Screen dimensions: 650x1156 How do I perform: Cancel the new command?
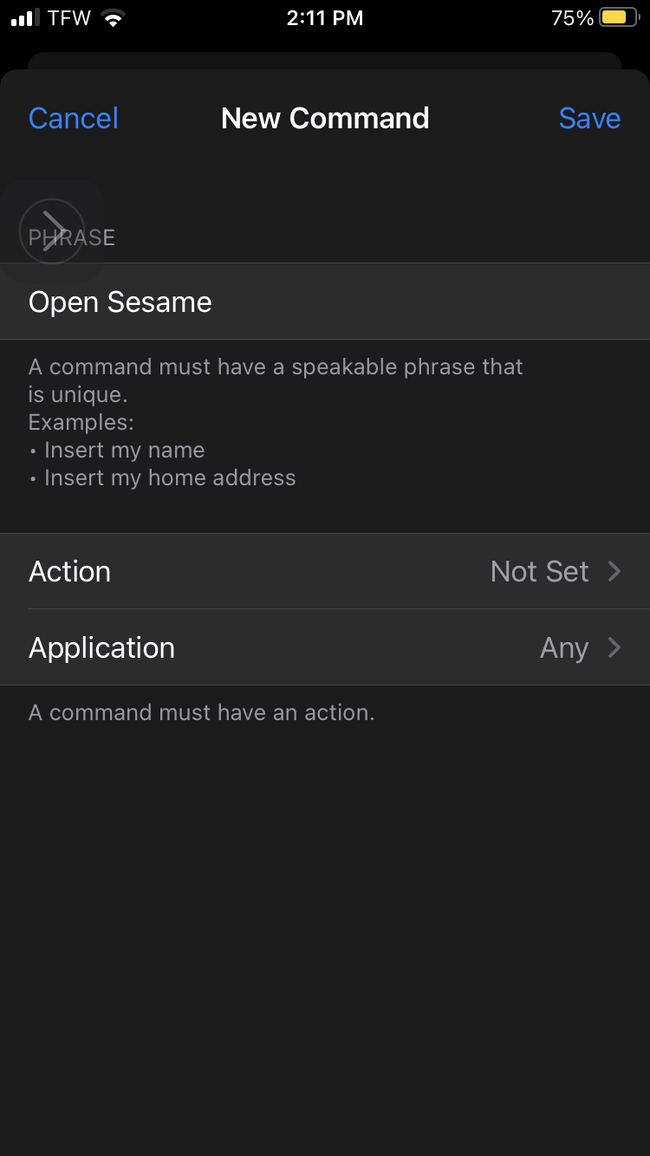73,118
